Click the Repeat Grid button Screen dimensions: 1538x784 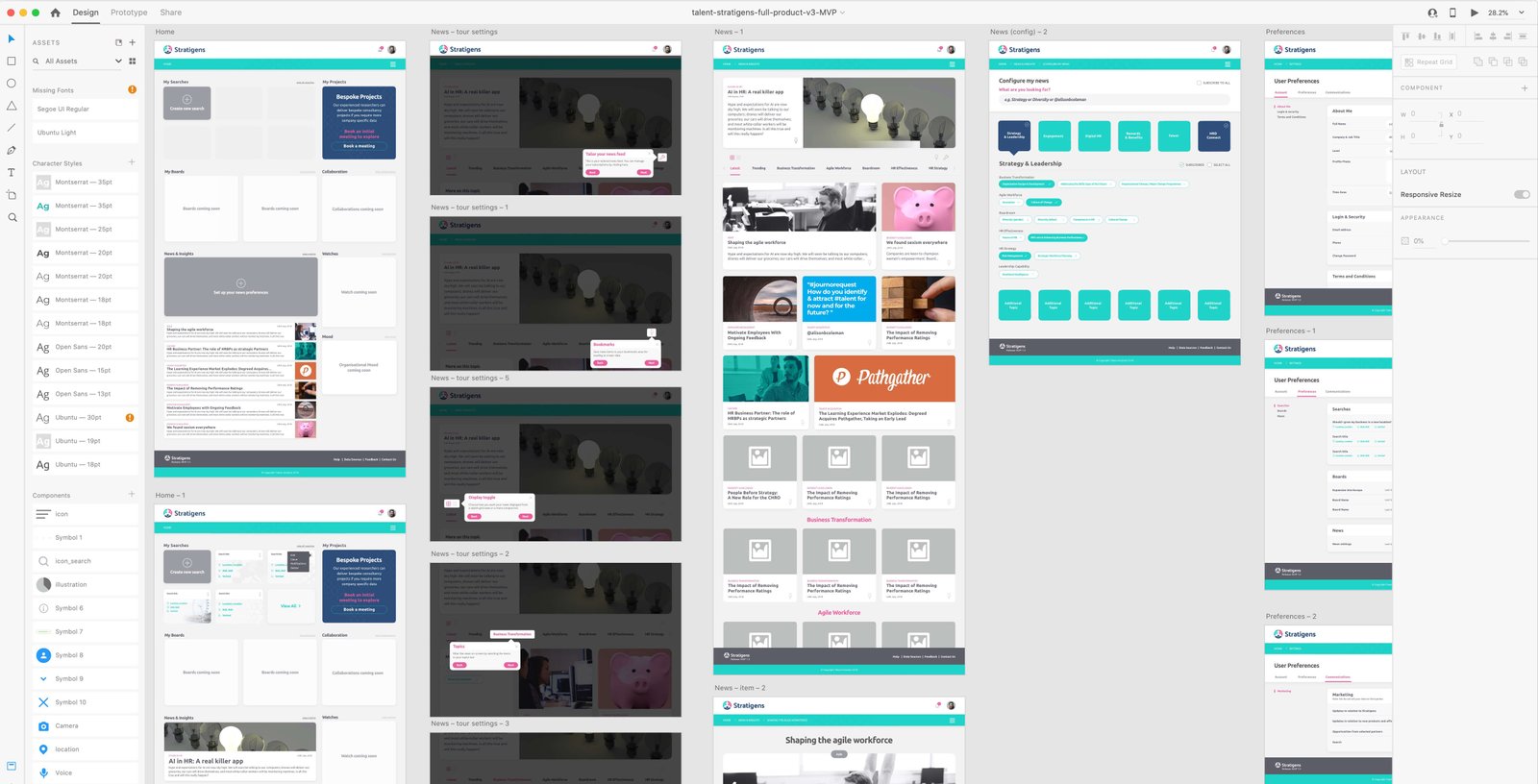(1428, 61)
